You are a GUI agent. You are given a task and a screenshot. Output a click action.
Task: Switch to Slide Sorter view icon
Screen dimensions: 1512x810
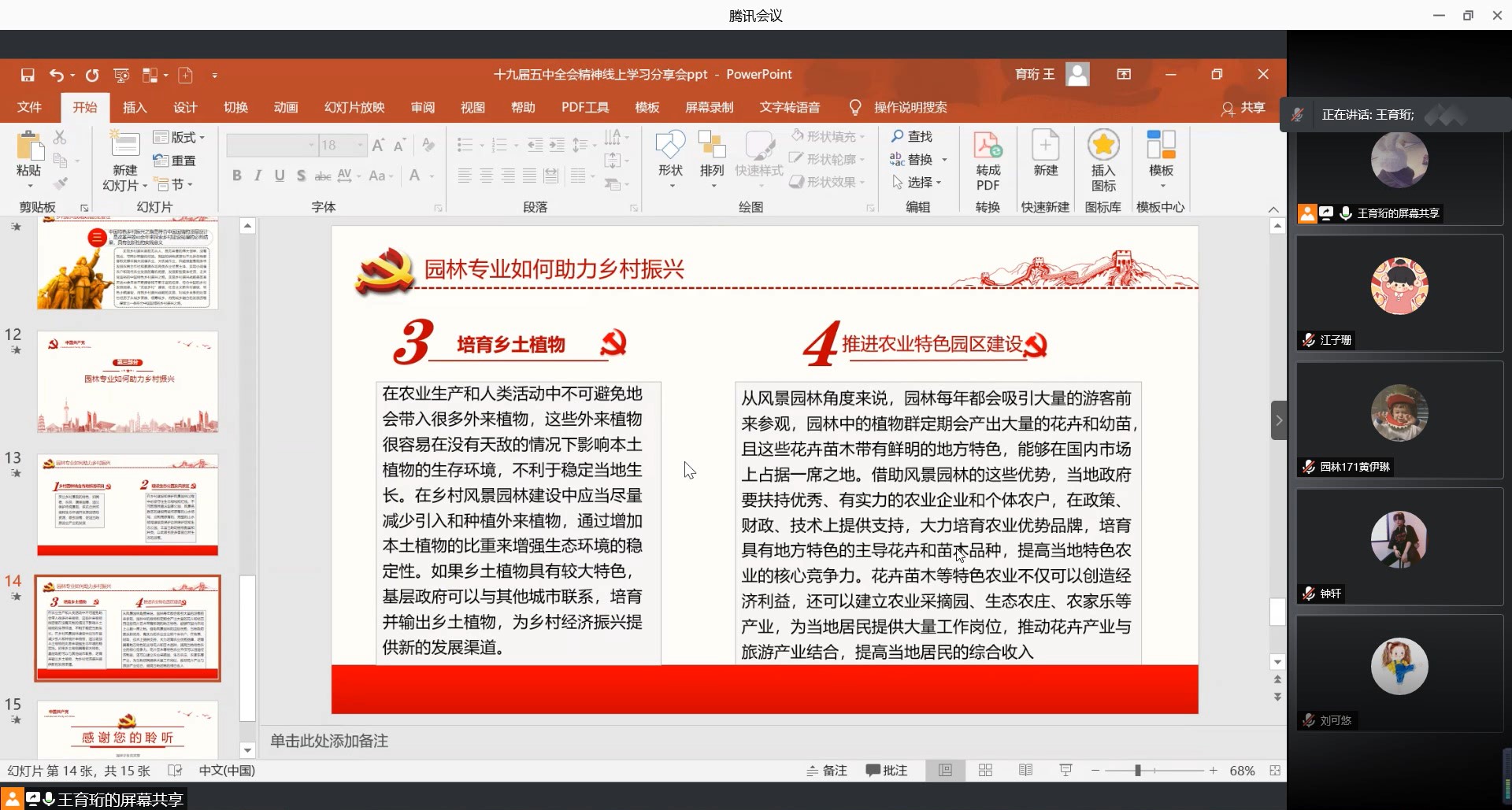click(x=985, y=771)
